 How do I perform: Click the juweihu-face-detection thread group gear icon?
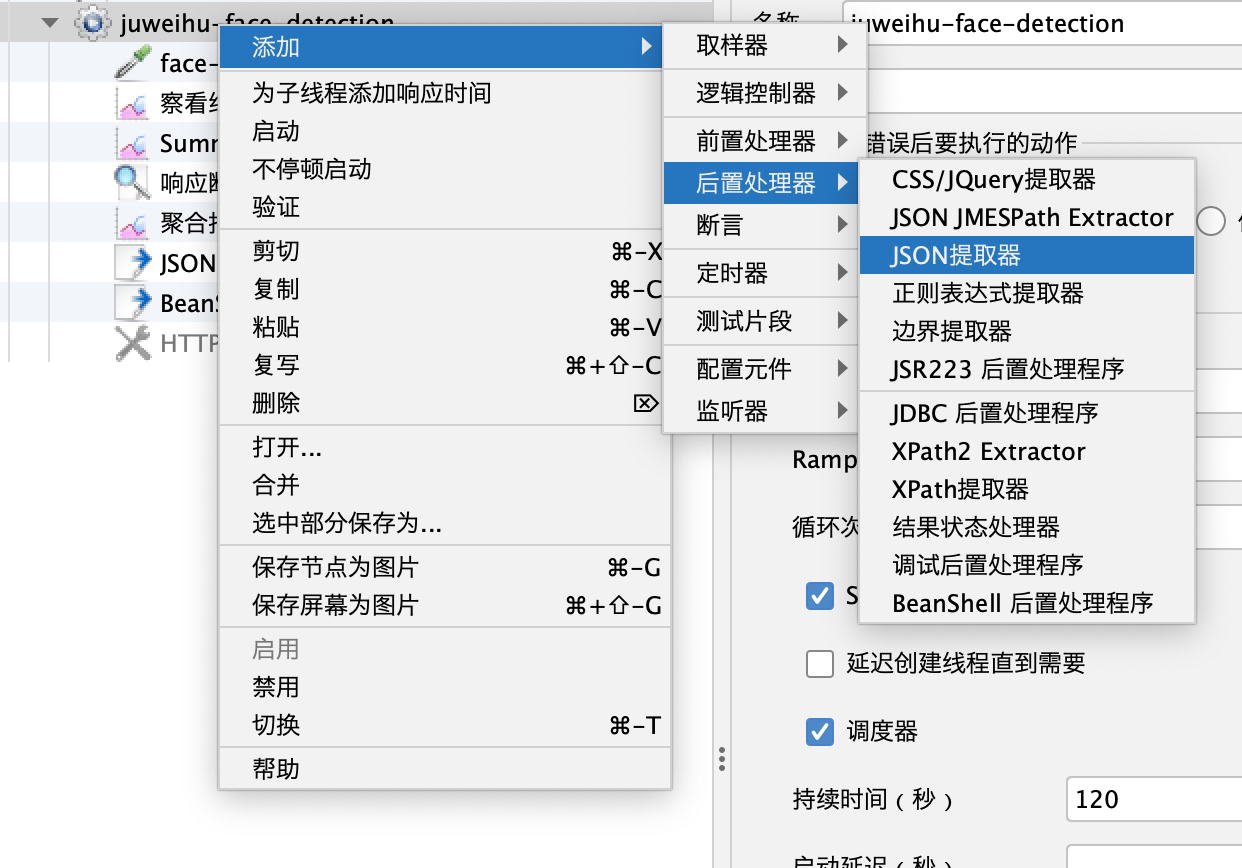click(x=93, y=21)
